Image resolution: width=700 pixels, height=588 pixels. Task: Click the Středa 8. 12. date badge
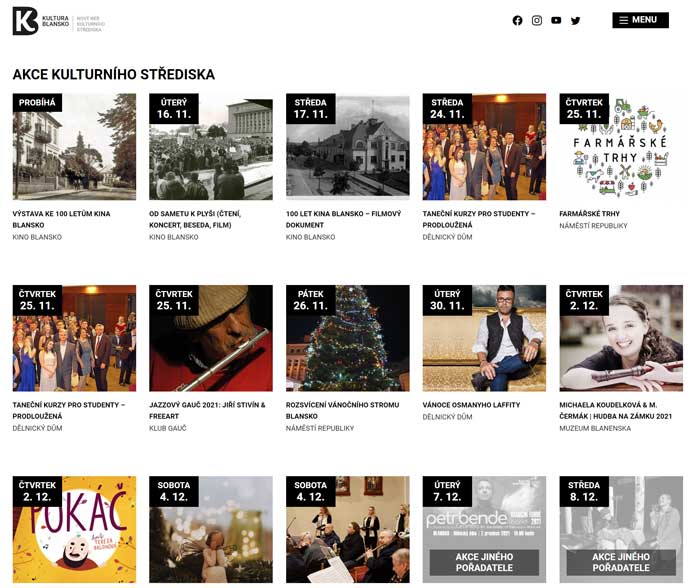[x=584, y=491]
